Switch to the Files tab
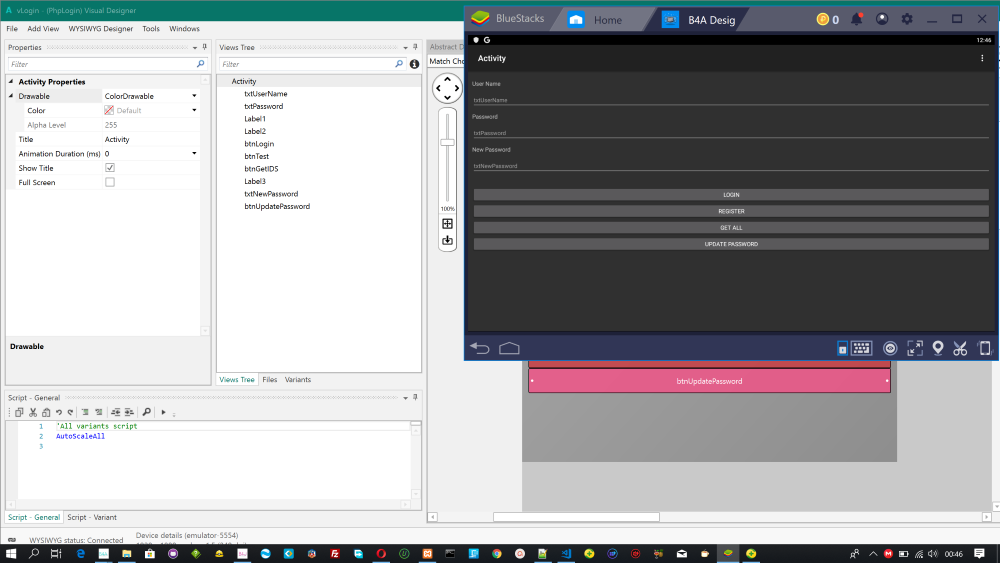Viewport: 1000px width, 563px height. (x=270, y=379)
